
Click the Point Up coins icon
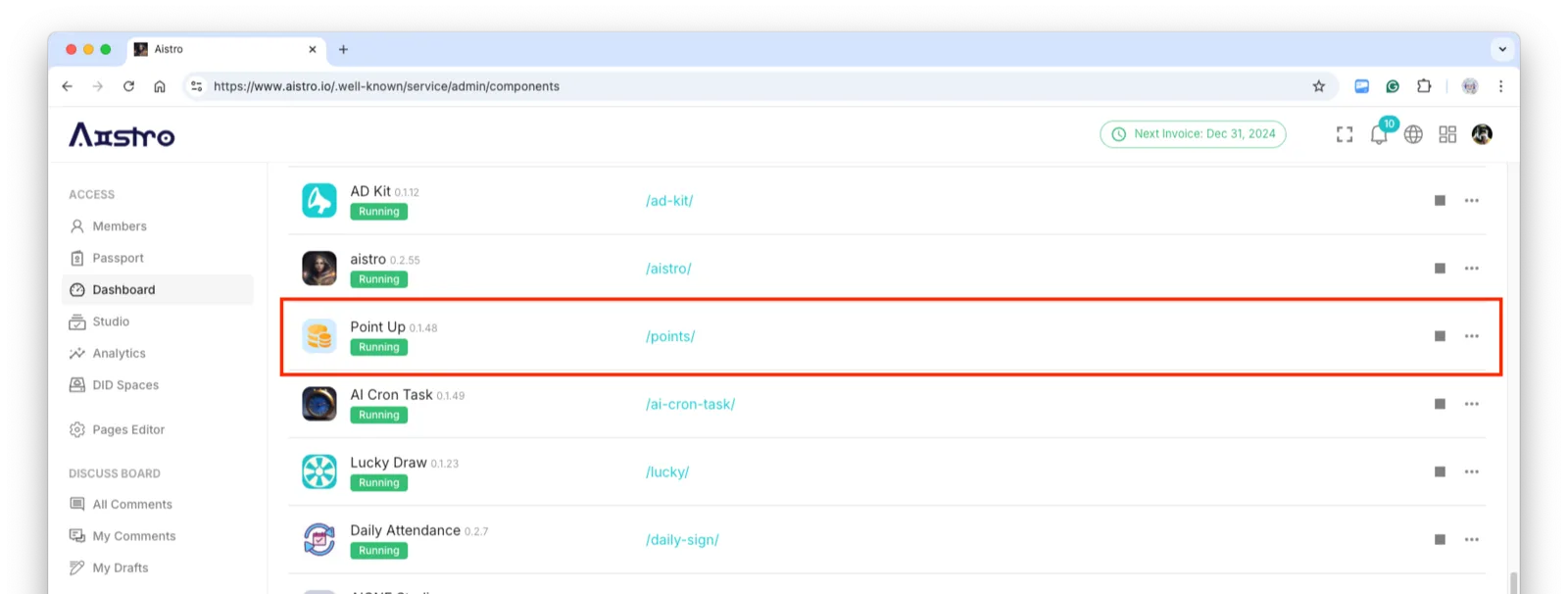coord(319,336)
